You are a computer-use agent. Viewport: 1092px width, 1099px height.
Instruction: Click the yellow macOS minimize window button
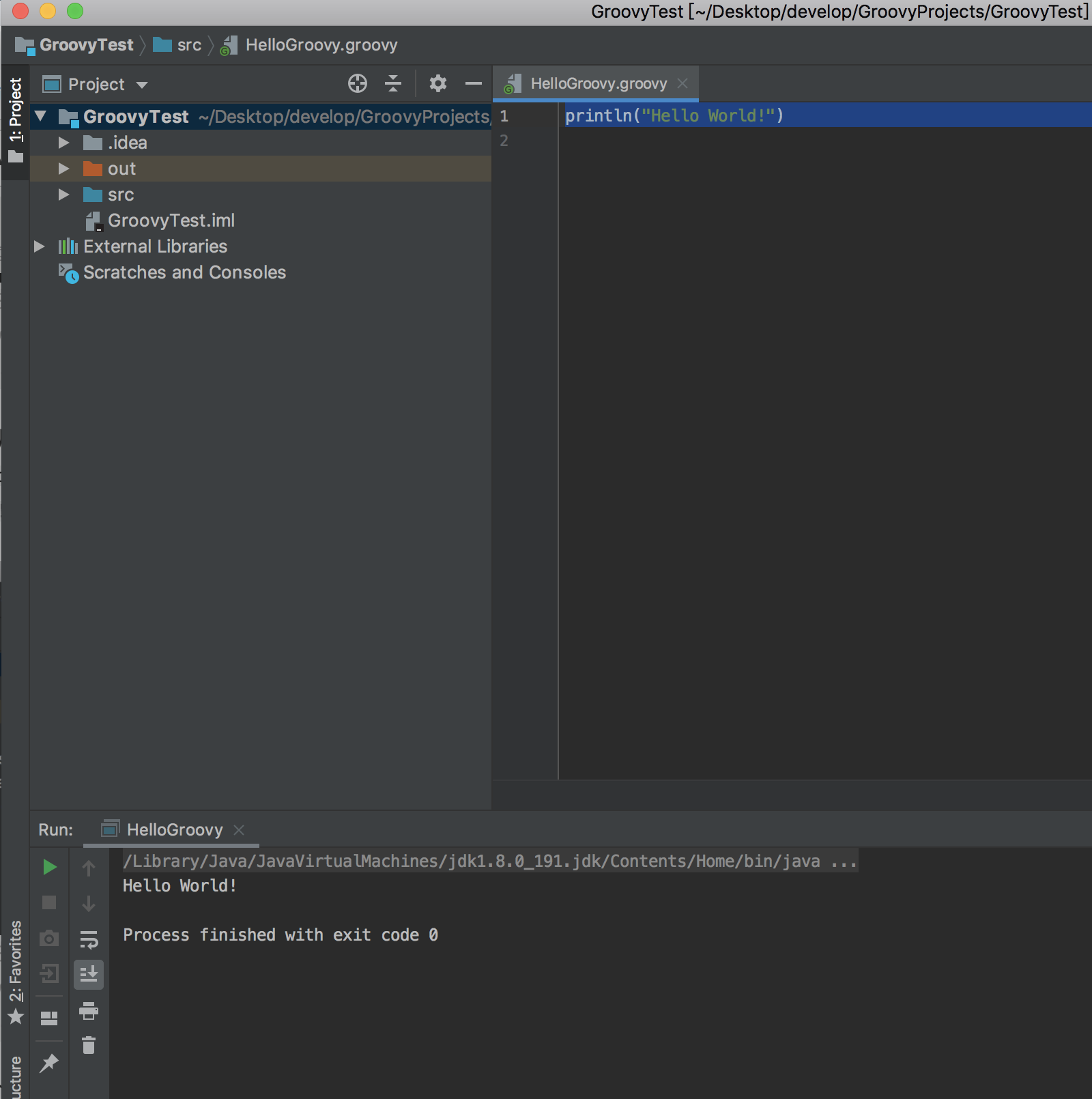click(48, 11)
